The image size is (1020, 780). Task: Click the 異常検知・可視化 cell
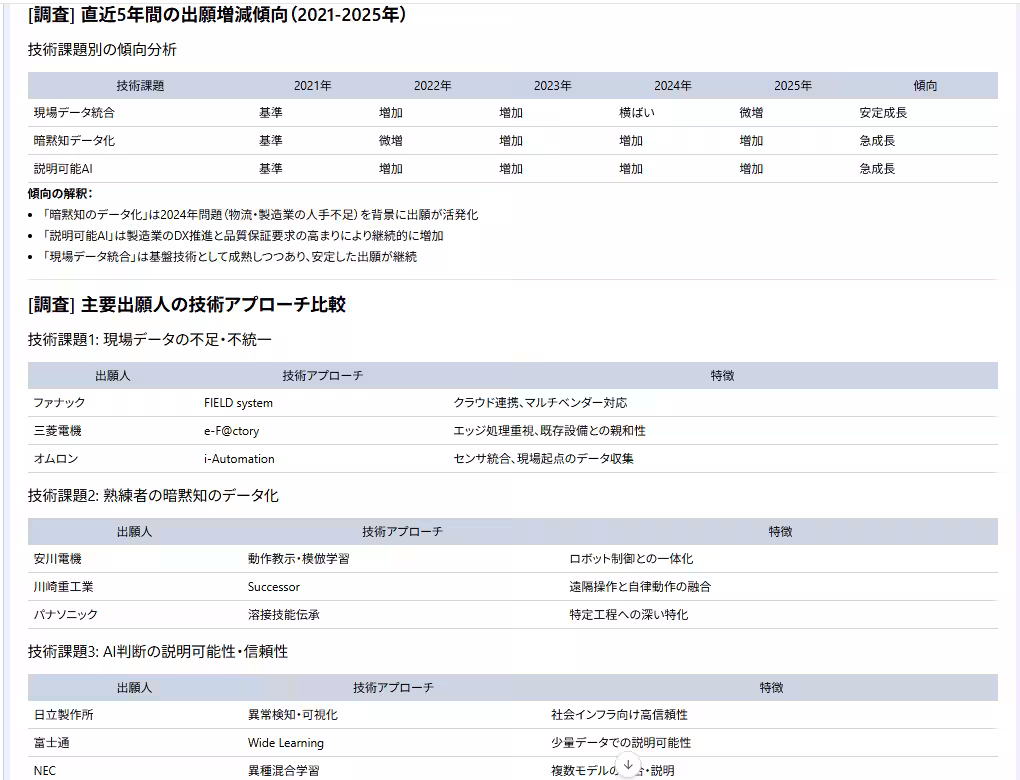tap(293, 715)
